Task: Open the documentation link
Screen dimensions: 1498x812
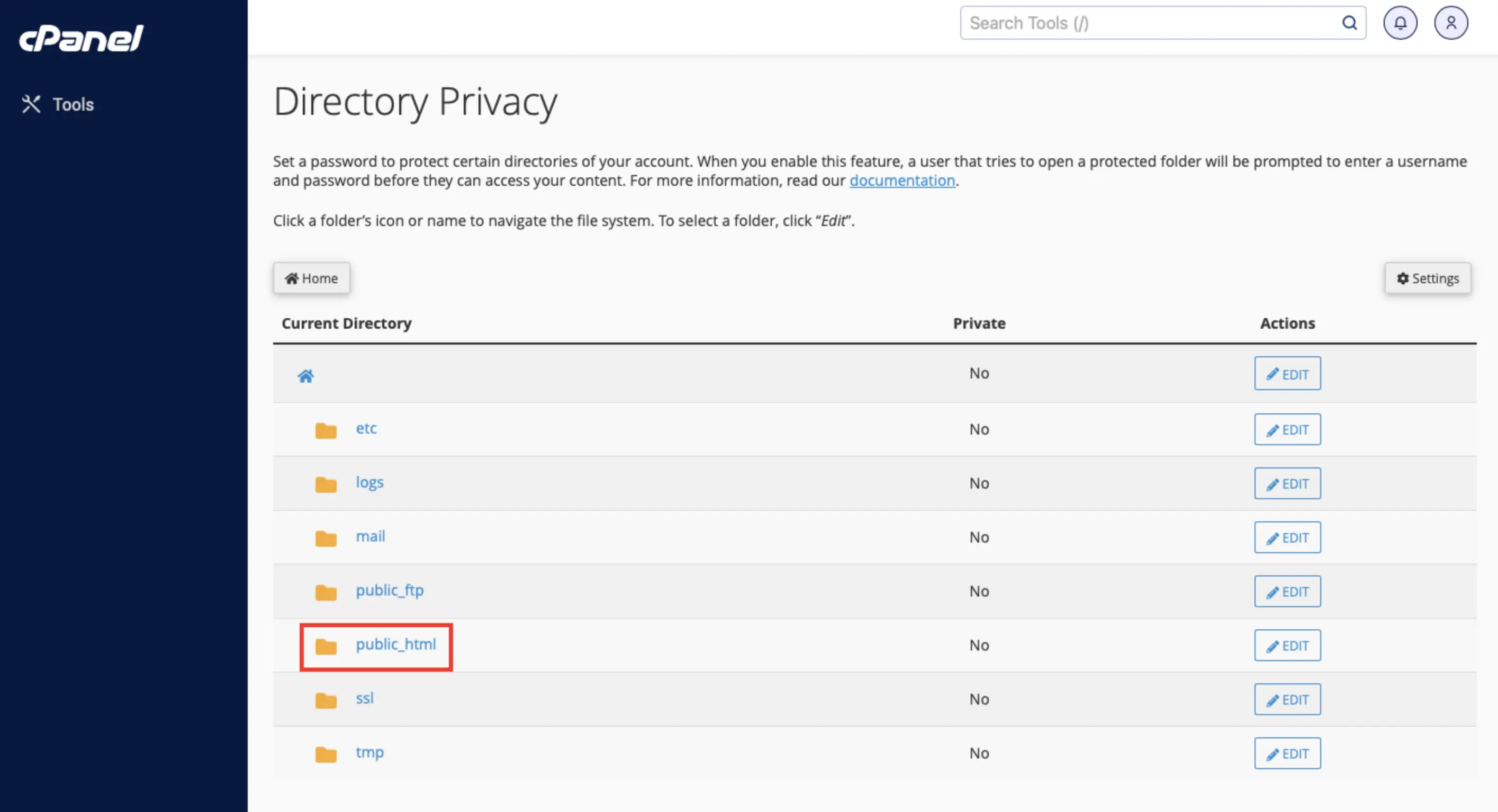Action: pyautogui.click(x=902, y=181)
